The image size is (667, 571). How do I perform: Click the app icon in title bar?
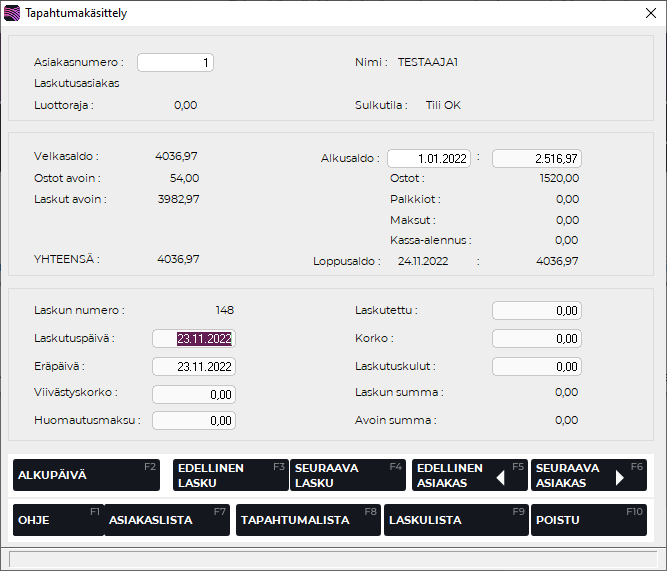click(12, 14)
